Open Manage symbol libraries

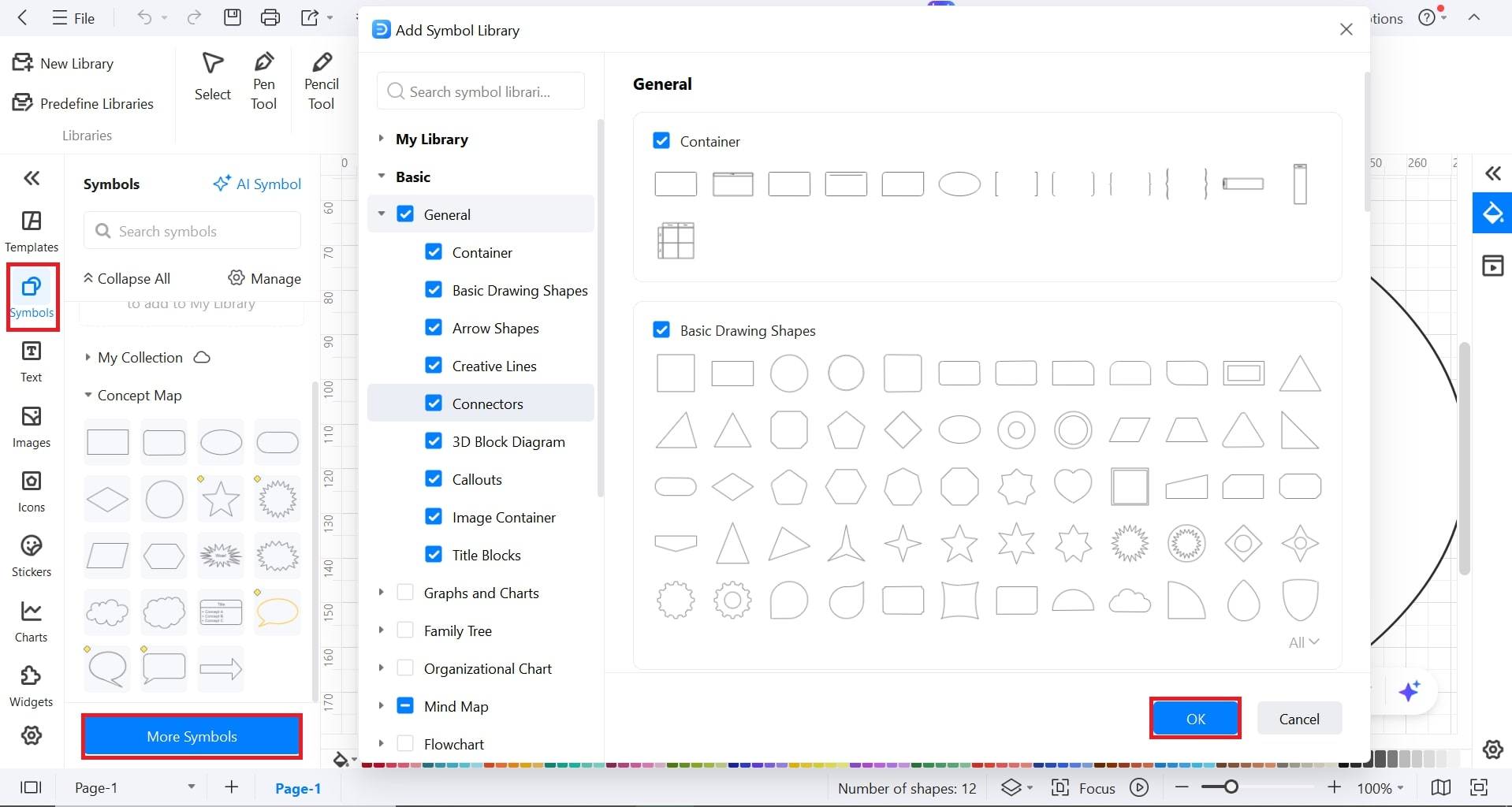pos(265,278)
